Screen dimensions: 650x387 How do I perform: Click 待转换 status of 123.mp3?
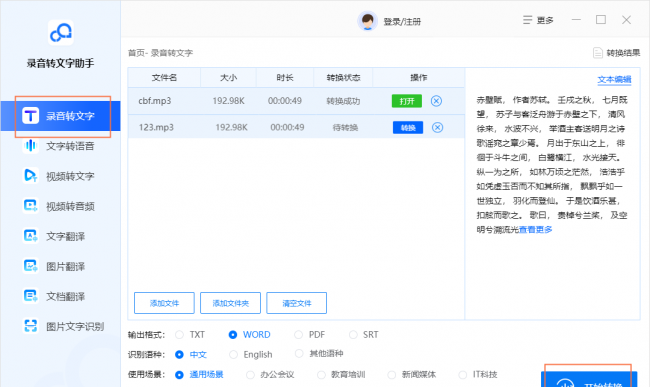345,127
